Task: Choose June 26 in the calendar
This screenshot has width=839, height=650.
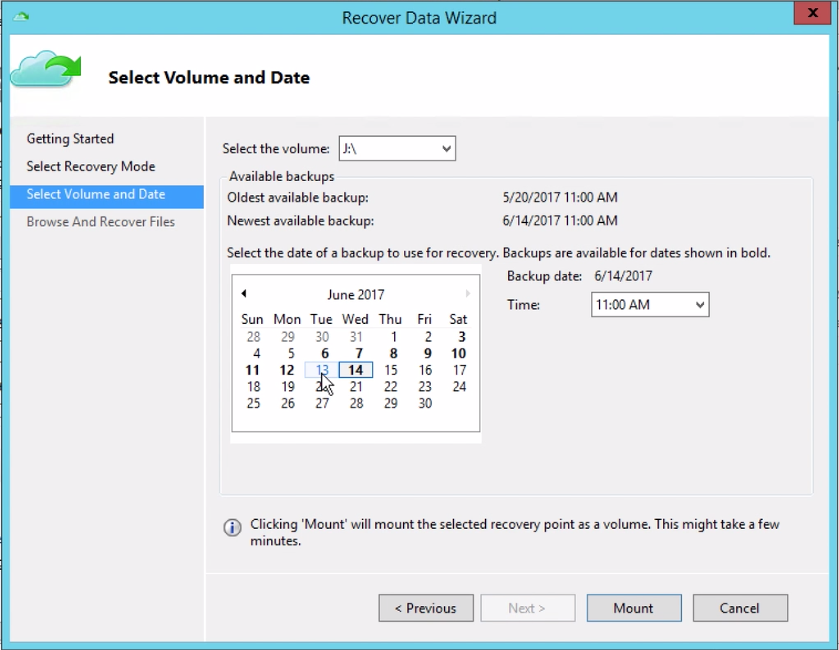Action: pyautogui.click(x=288, y=403)
